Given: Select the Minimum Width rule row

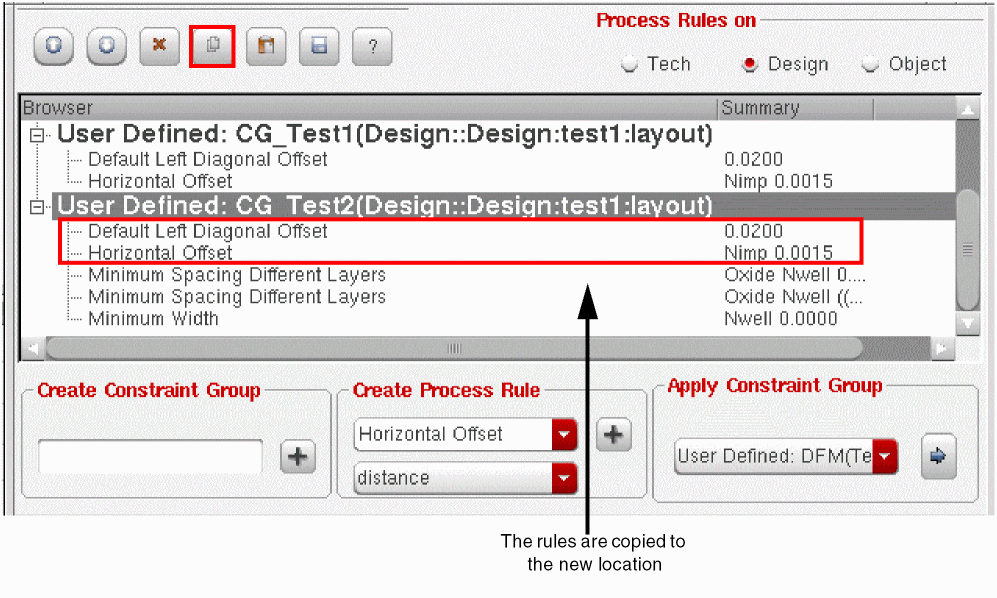Looking at the screenshot, I should coord(153,318).
